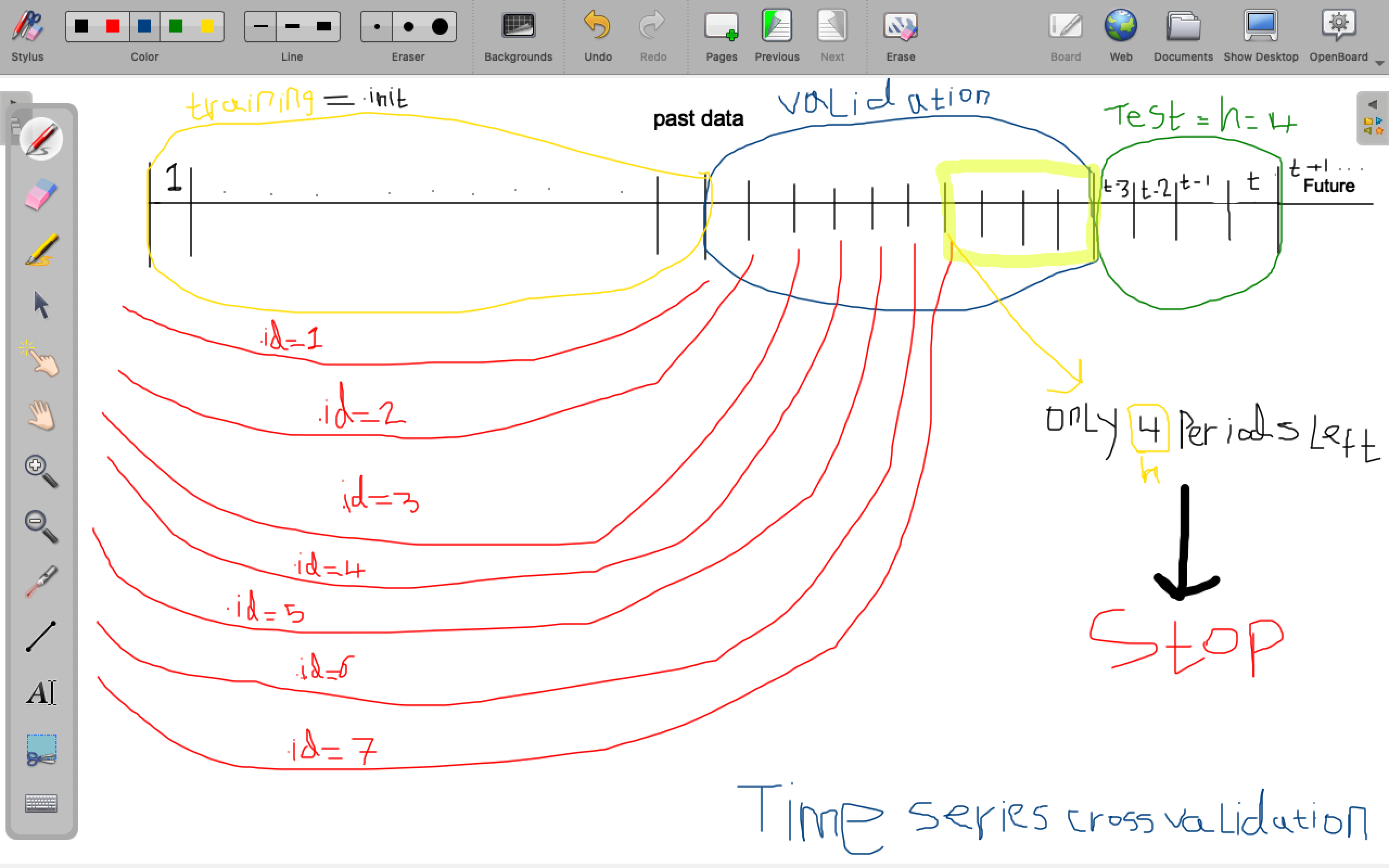Go to the Previous page
This screenshot has height=868, width=1389.
(777, 36)
